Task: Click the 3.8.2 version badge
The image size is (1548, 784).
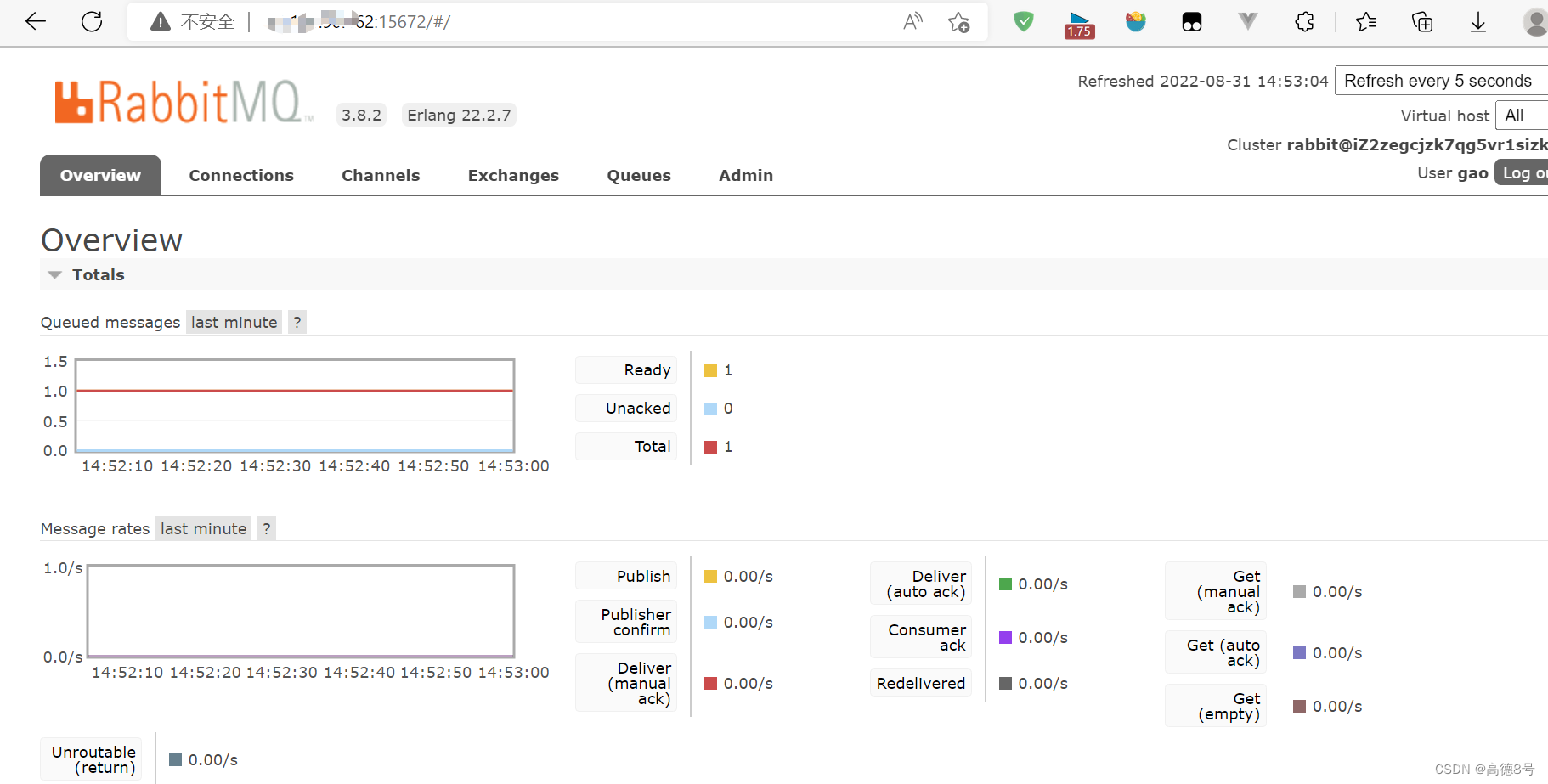Action: pyautogui.click(x=361, y=115)
